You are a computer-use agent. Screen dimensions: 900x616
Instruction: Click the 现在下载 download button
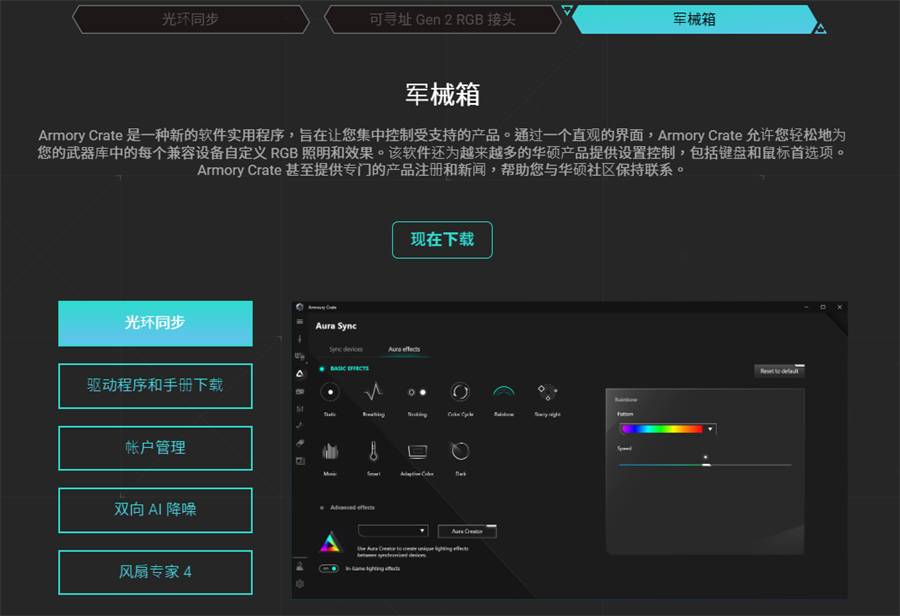pyautogui.click(x=442, y=240)
